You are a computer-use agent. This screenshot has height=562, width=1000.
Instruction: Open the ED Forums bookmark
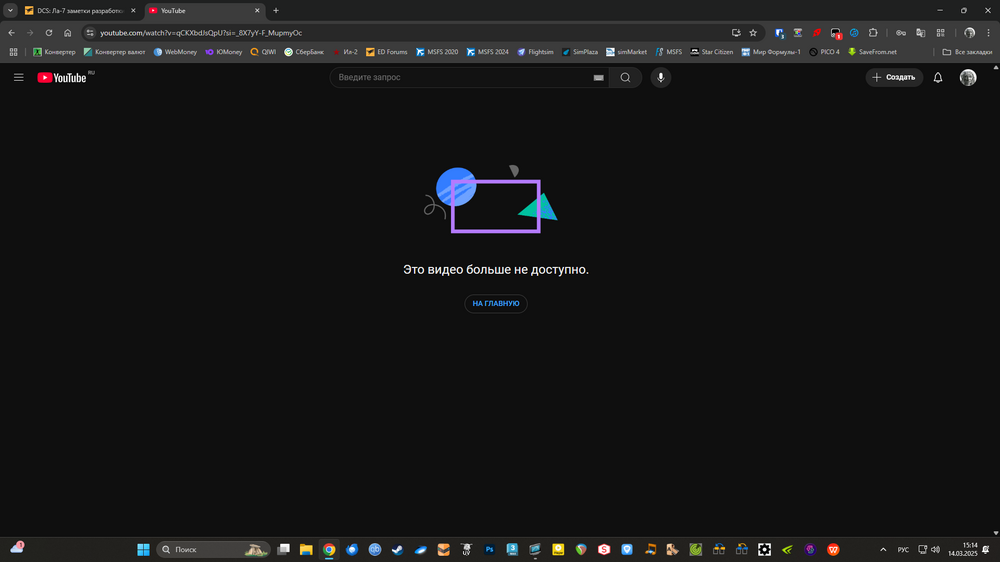tap(386, 52)
